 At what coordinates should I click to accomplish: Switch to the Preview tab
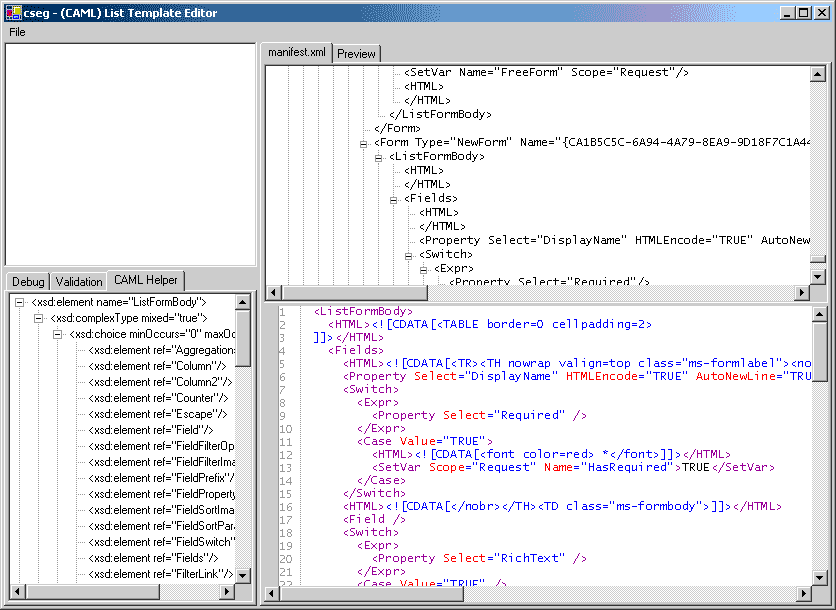pyautogui.click(x=356, y=54)
